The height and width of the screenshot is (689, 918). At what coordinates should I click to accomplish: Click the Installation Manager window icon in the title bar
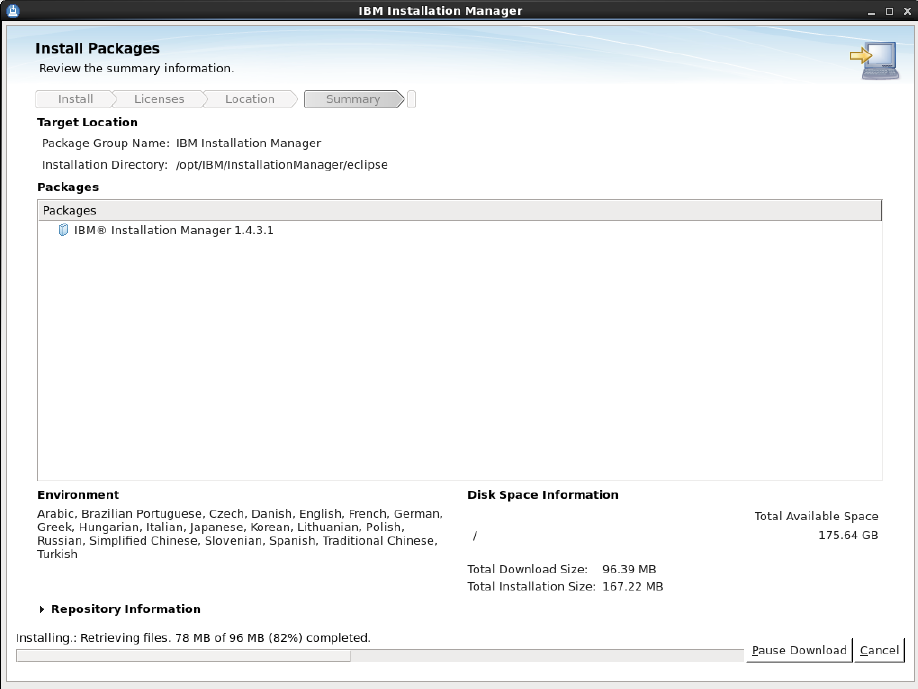(x=13, y=11)
